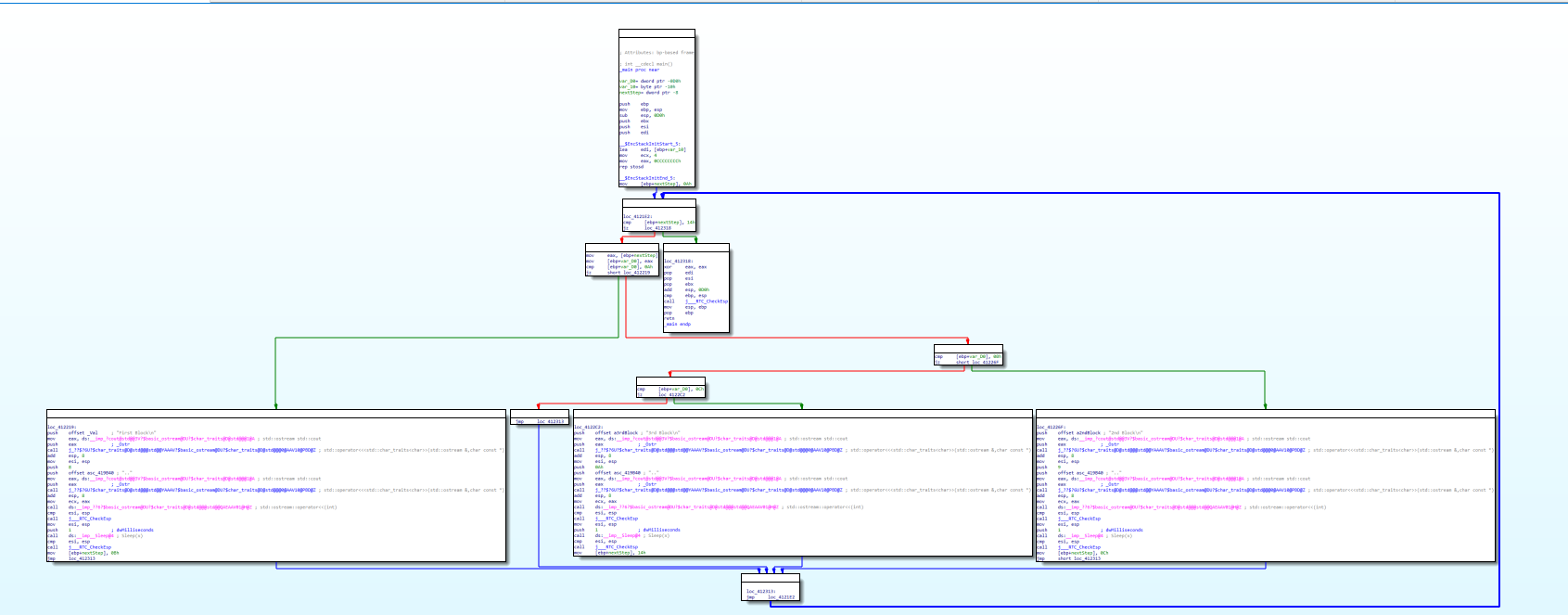
Task: Click the red edge leading to 0Bh compare
Action: pyautogui.click(x=797, y=338)
